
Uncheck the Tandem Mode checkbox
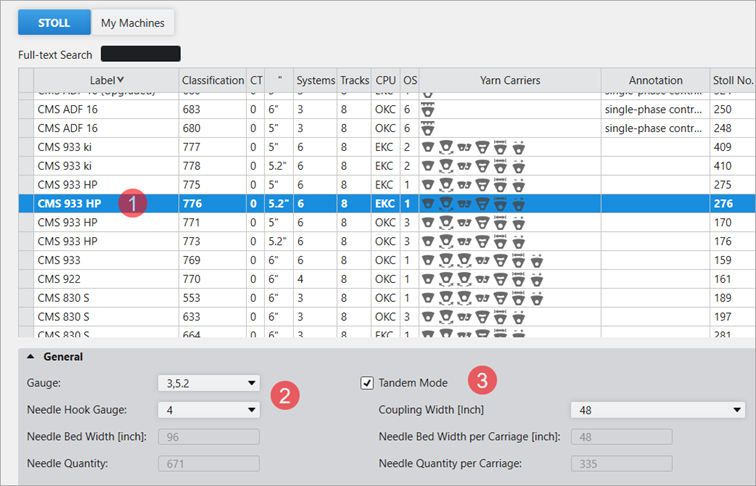(367, 383)
